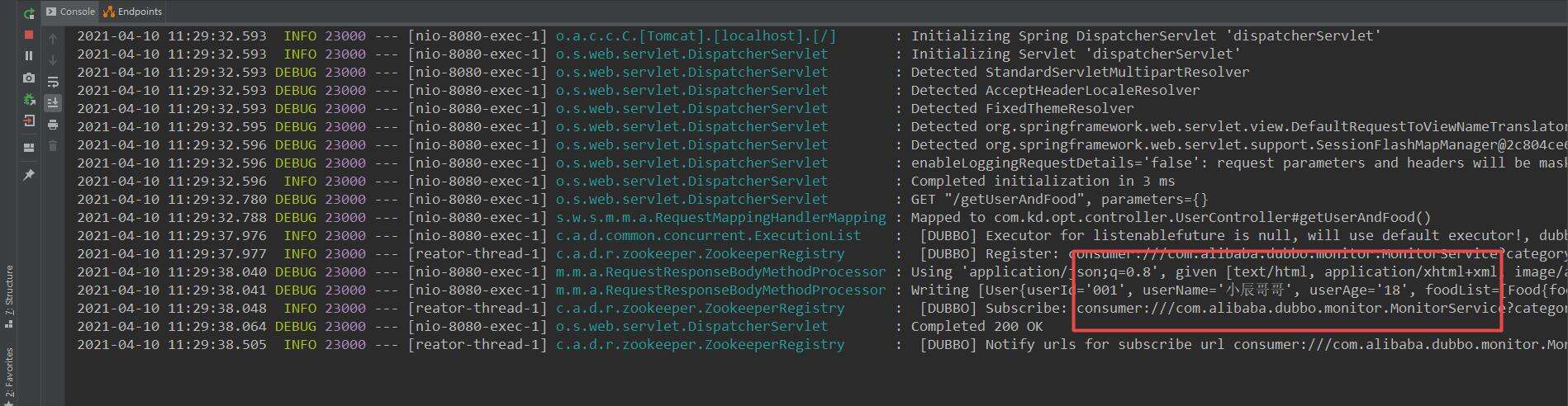Pause the program output
Image resolution: width=1568 pixels, height=406 pixels.
click(29, 56)
